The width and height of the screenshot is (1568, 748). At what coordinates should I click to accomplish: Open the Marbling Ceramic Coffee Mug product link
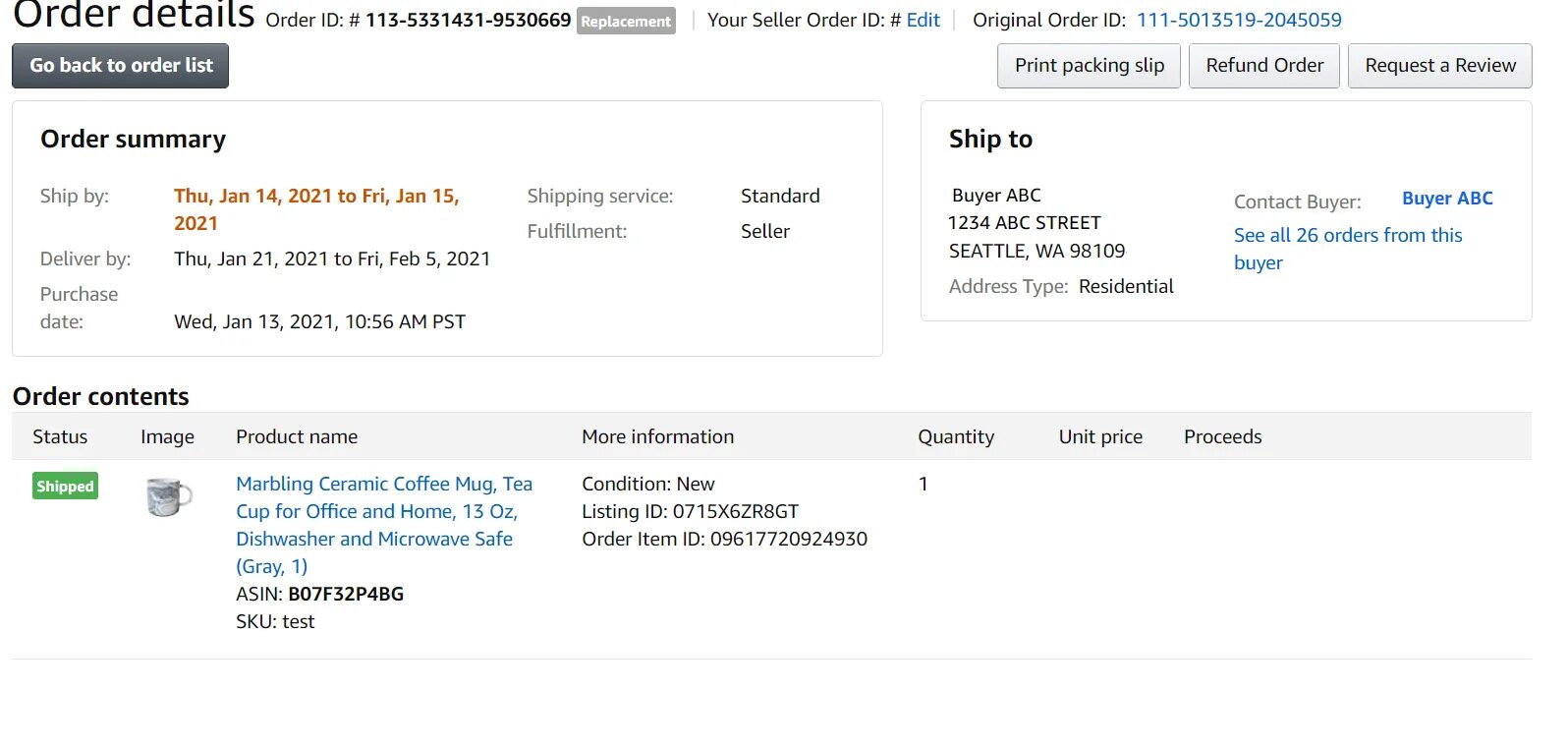(384, 525)
